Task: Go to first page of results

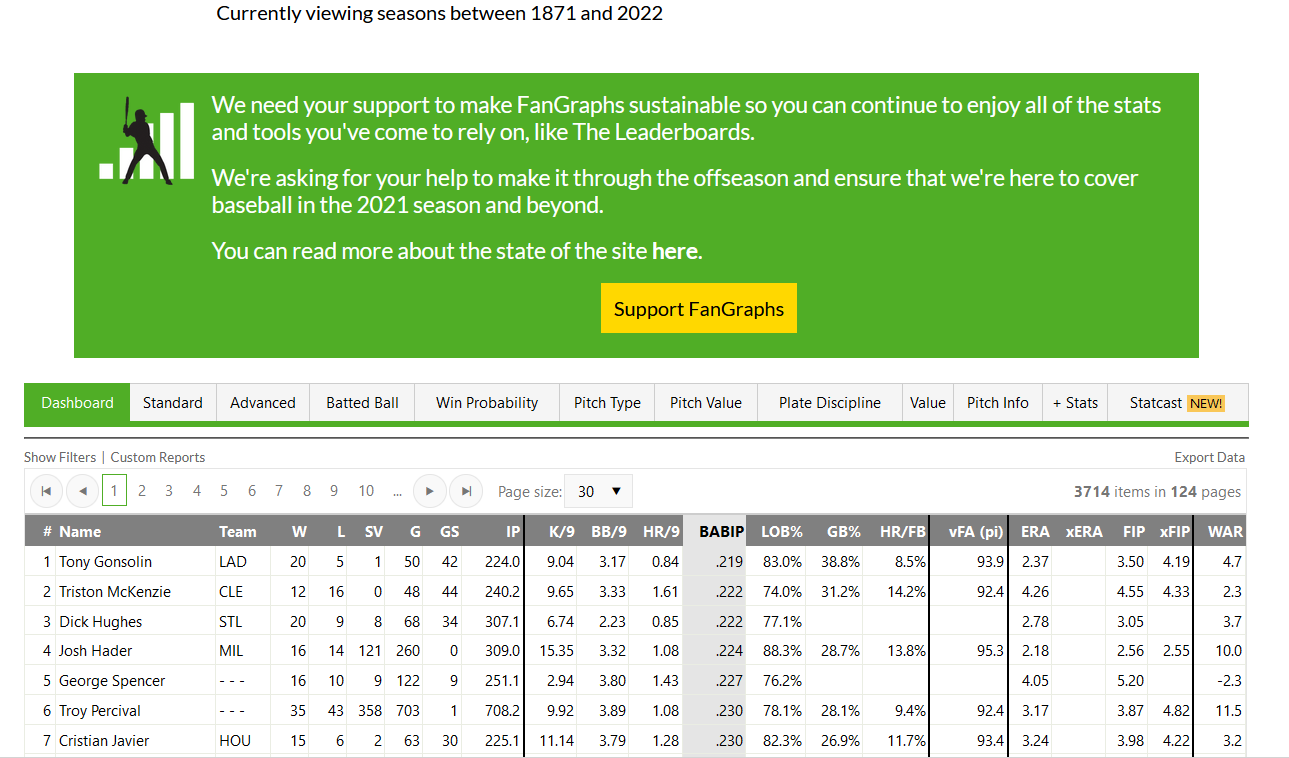Action: click(46, 491)
